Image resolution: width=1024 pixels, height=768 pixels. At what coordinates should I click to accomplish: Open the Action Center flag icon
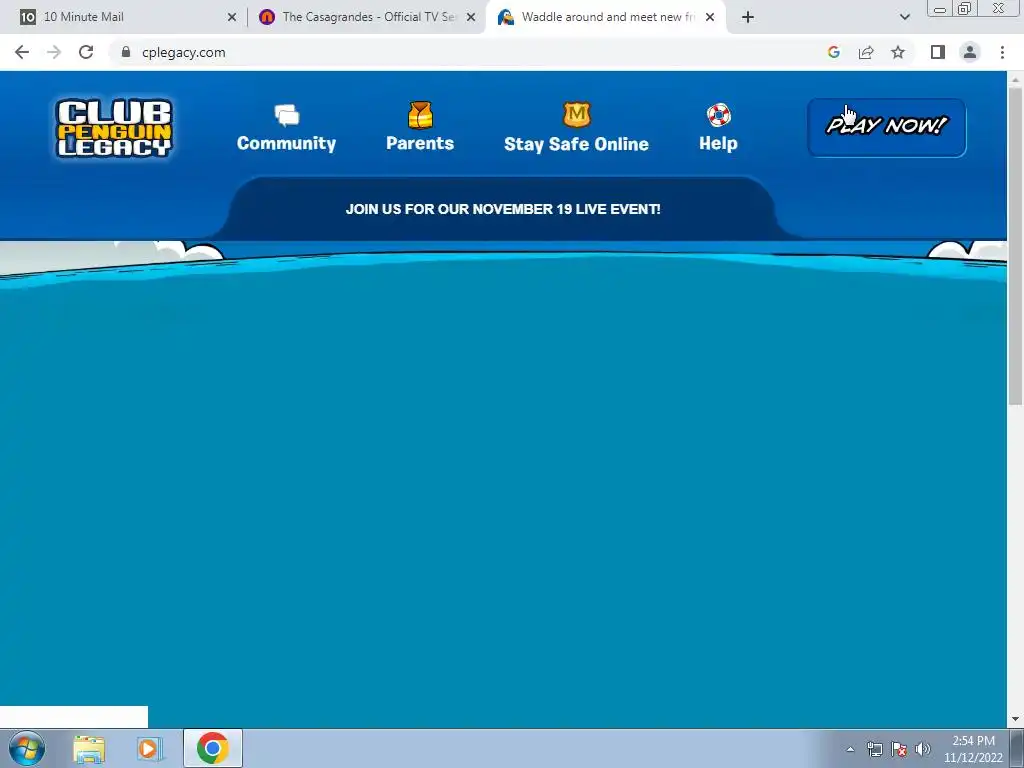pos(899,749)
